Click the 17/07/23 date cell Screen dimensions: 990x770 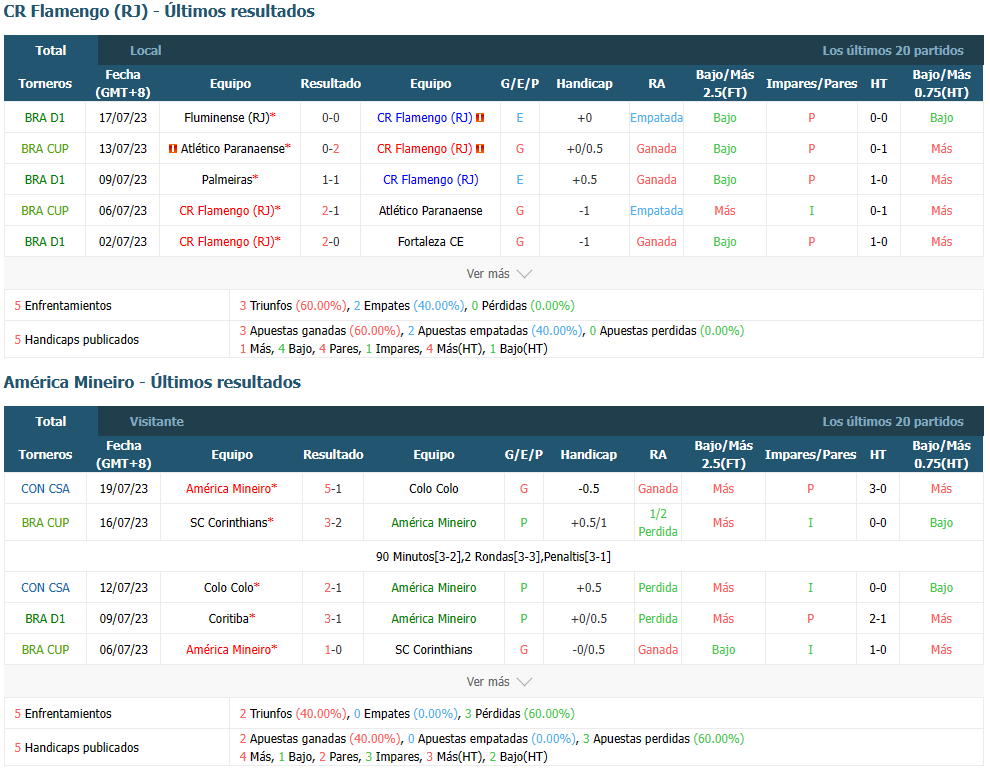(x=122, y=117)
